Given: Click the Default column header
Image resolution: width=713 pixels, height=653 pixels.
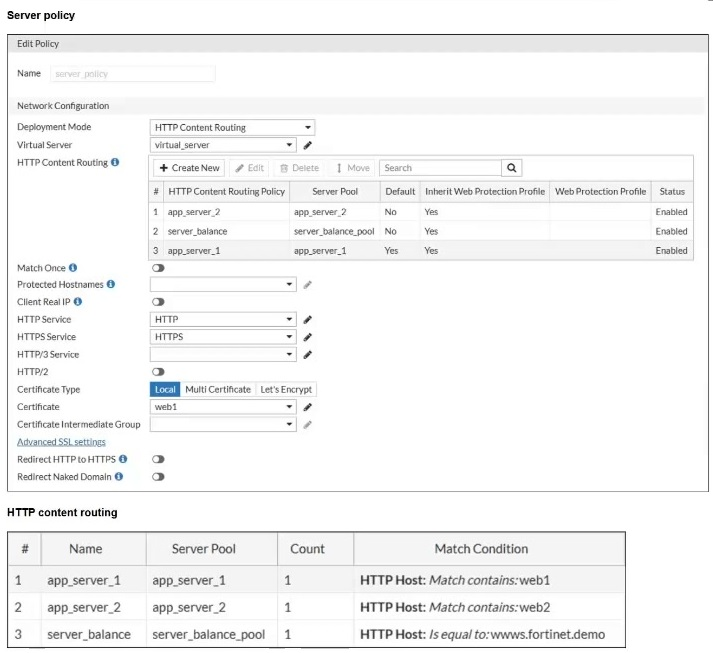Looking at the screenshot, I should 400,191.
